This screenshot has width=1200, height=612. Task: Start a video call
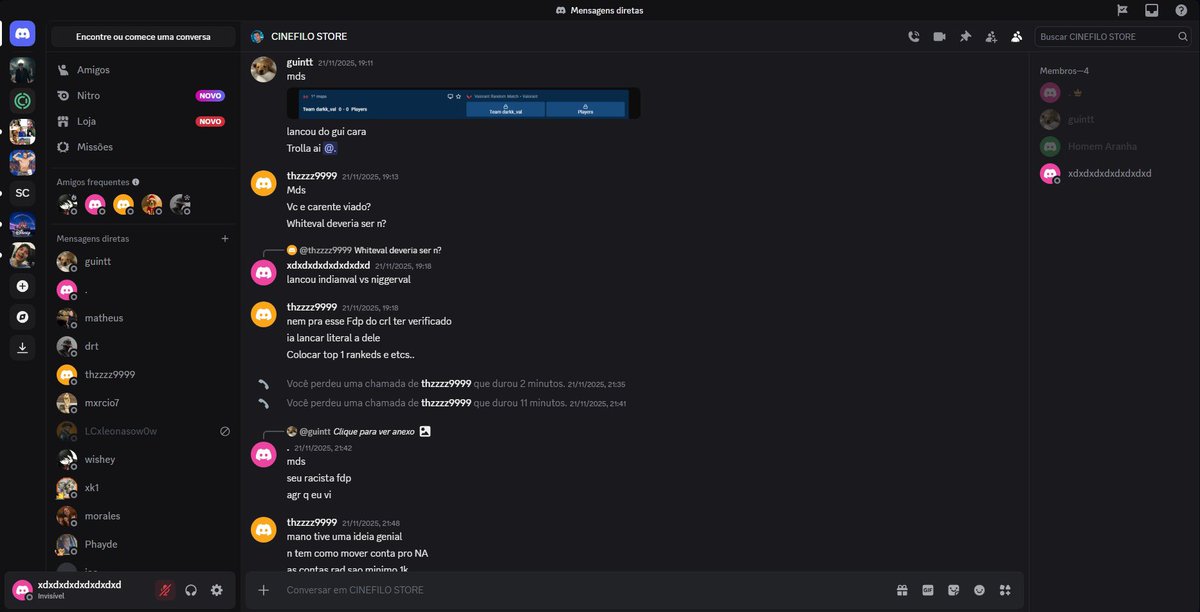(939, 36)
